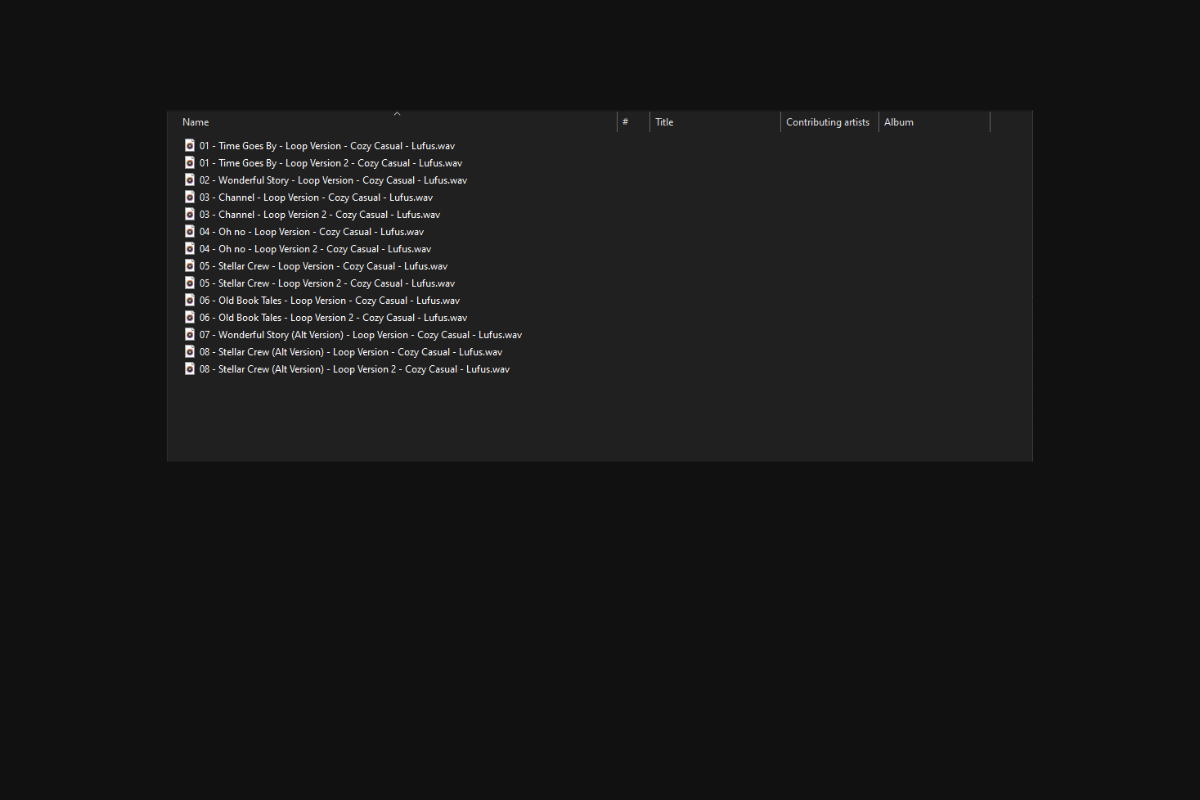The image size is (1200, 800).
Task: Select 04 - Oh no - Loop Version 2 file
Action: tap(315, 249)
